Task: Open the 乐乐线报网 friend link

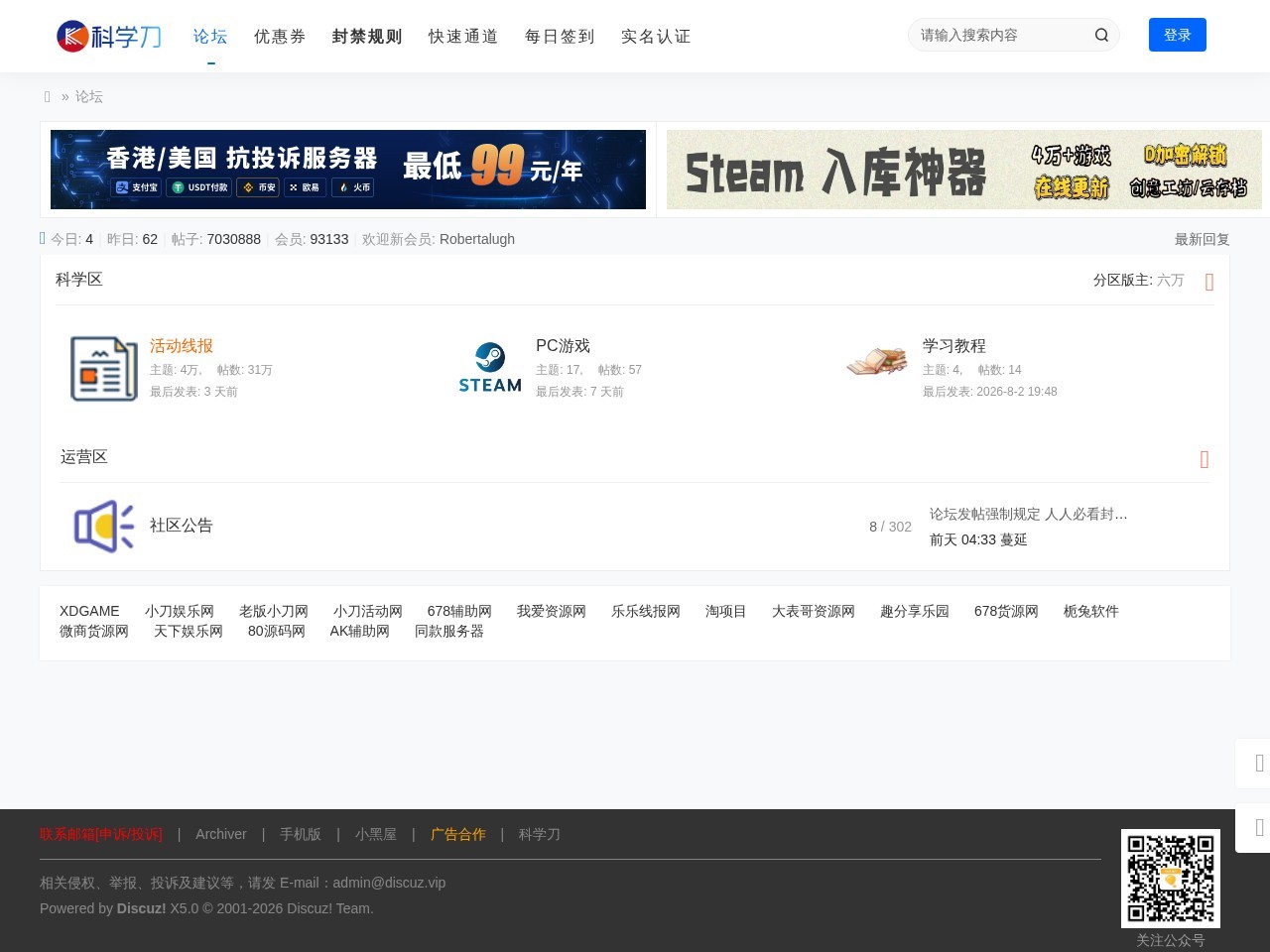Action: coord(646,611)
